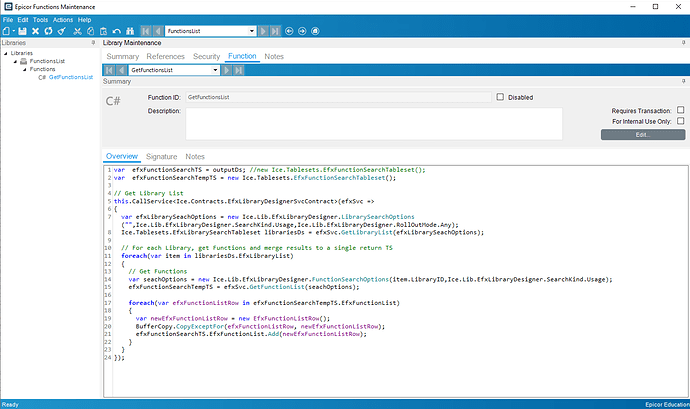Click the Delete X toolbar icon
The image size is (690, 409).
(x=36, y=31)
